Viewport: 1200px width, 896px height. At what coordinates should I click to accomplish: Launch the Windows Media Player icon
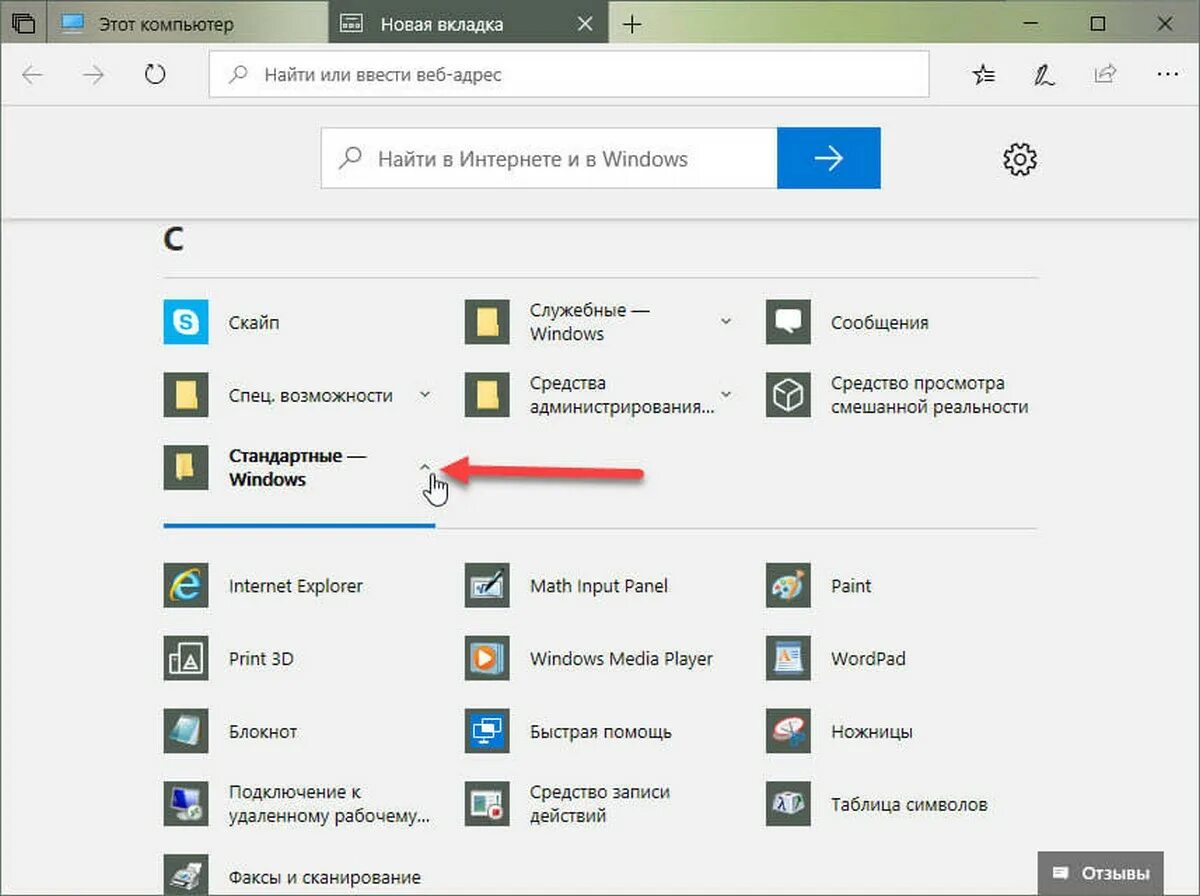pos(488,659)
